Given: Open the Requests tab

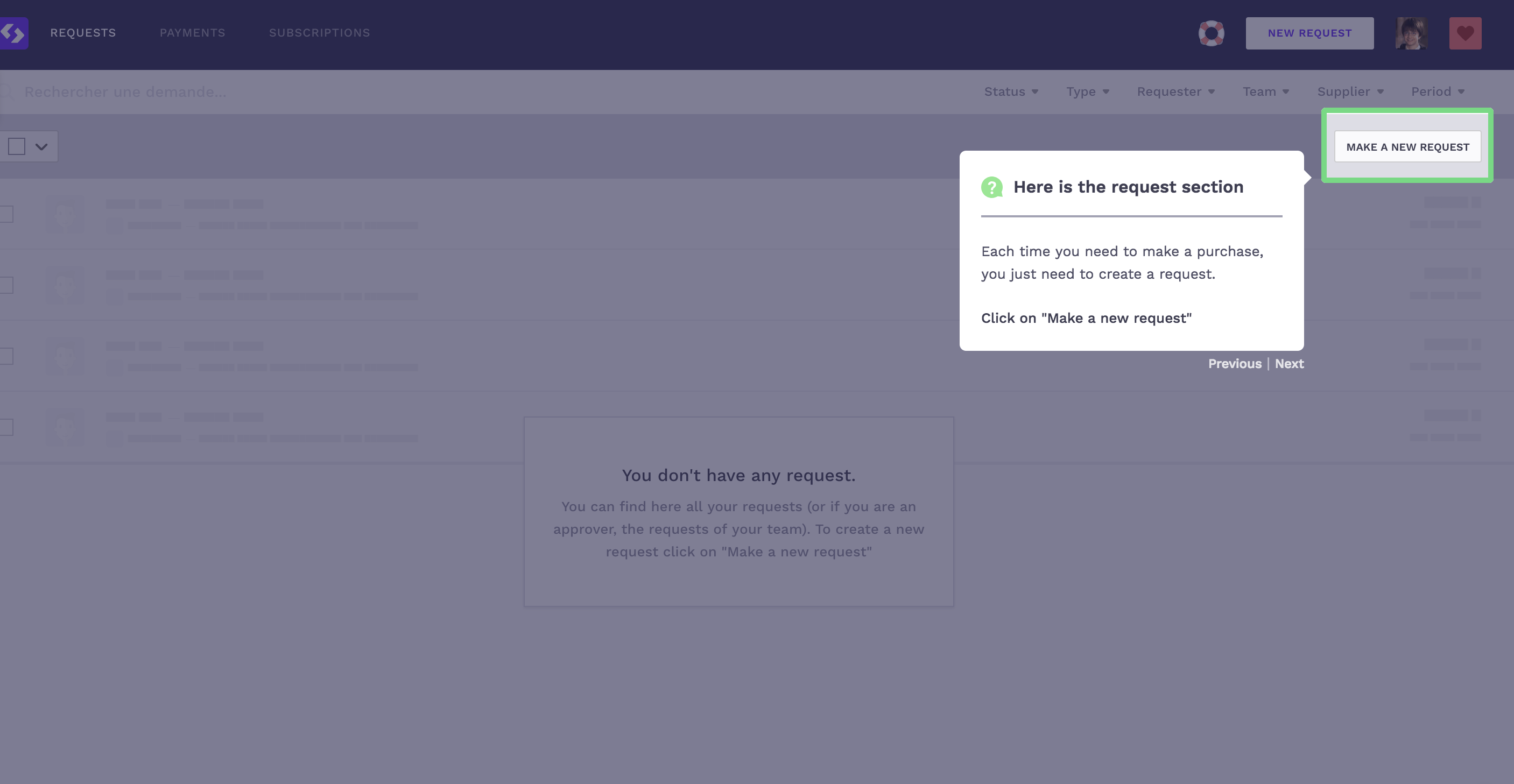Looking at the screenshot, I should (83, 33).
